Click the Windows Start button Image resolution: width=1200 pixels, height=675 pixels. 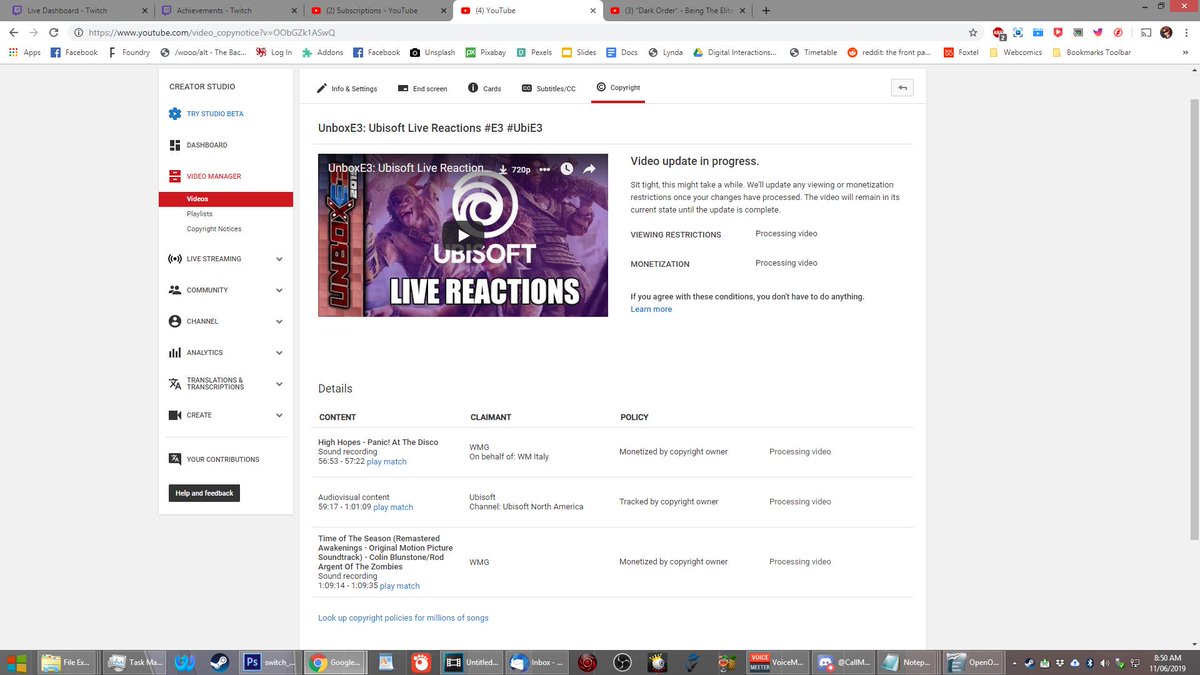16,662
